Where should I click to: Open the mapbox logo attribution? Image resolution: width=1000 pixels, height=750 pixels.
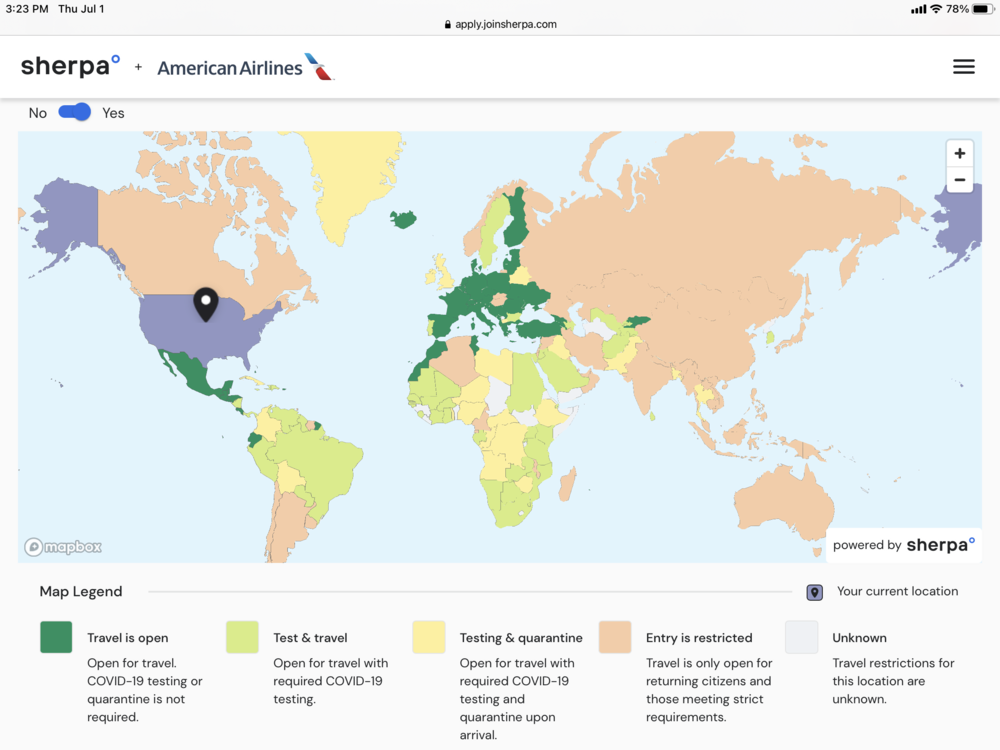63,547
